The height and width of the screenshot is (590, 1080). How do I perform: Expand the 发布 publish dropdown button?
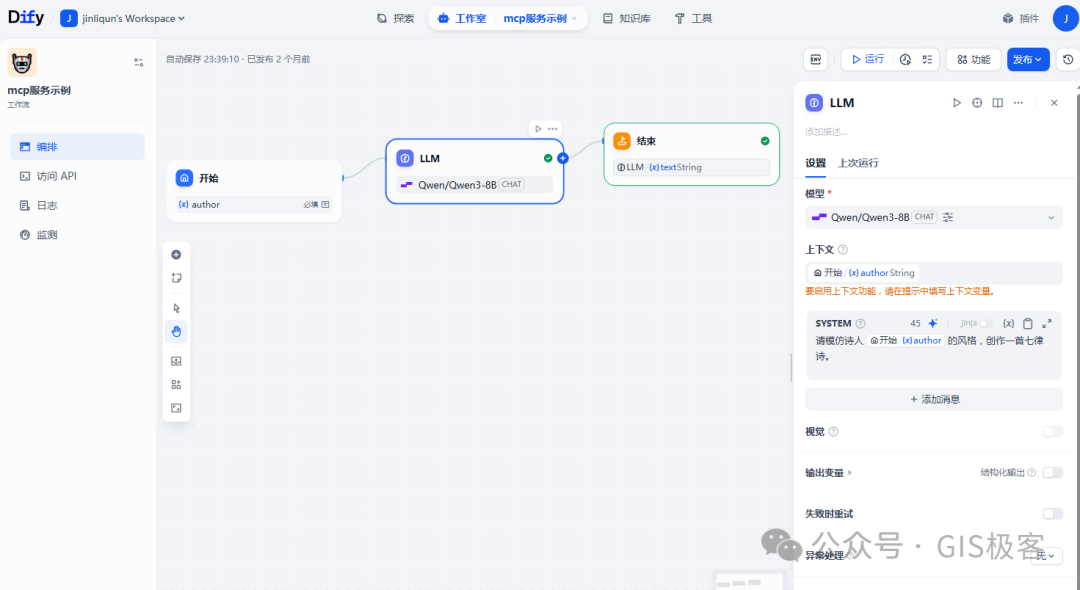pos(1041,59)
